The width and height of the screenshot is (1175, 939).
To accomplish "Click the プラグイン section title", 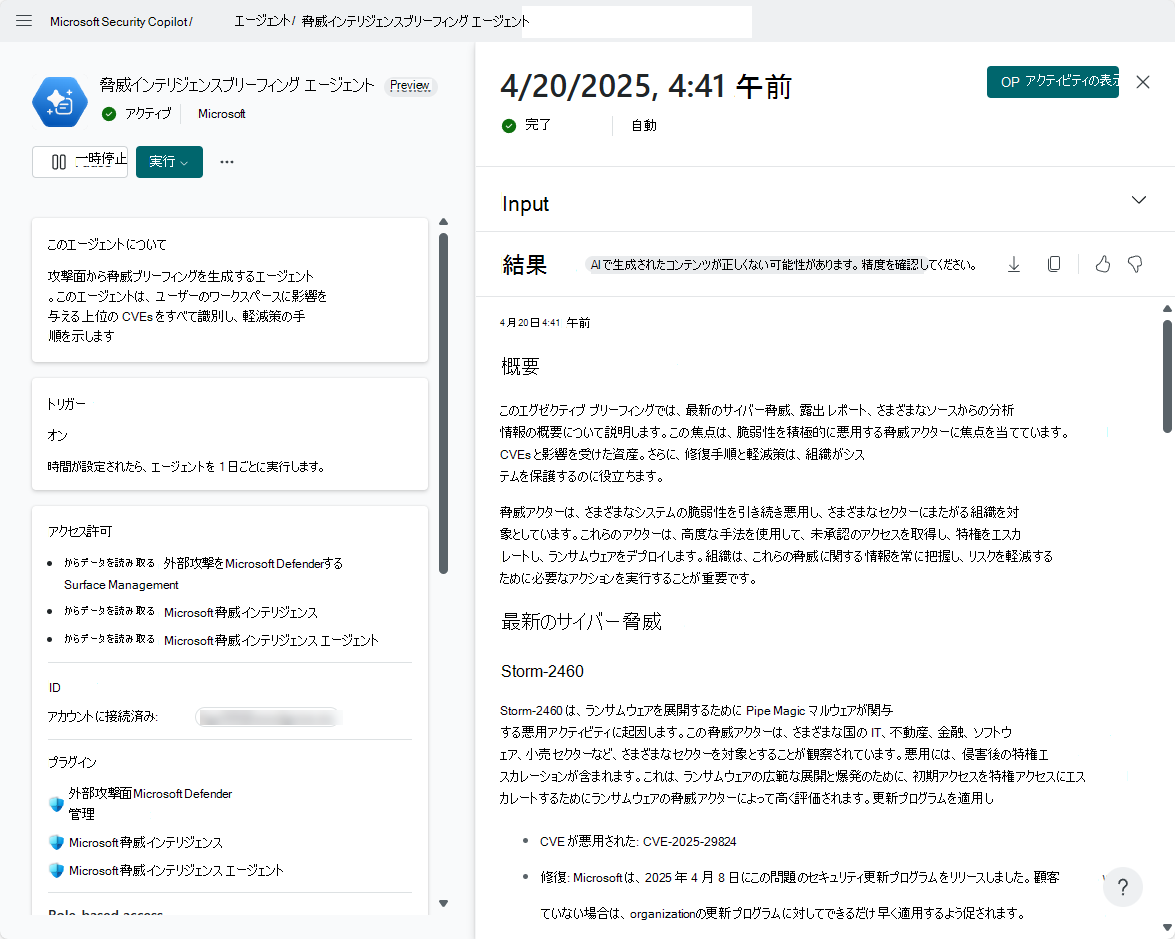I will [72, 762].
